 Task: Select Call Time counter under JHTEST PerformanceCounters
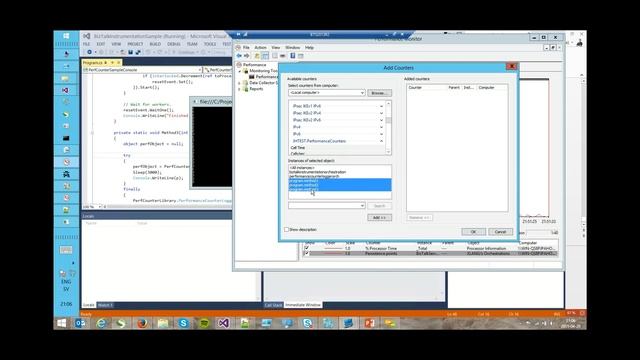click(298, 148)
